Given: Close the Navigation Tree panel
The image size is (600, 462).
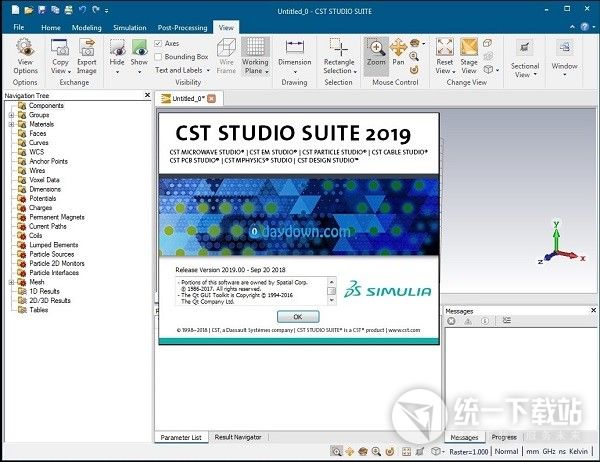Looking at the screenshot, I should 148,95.
